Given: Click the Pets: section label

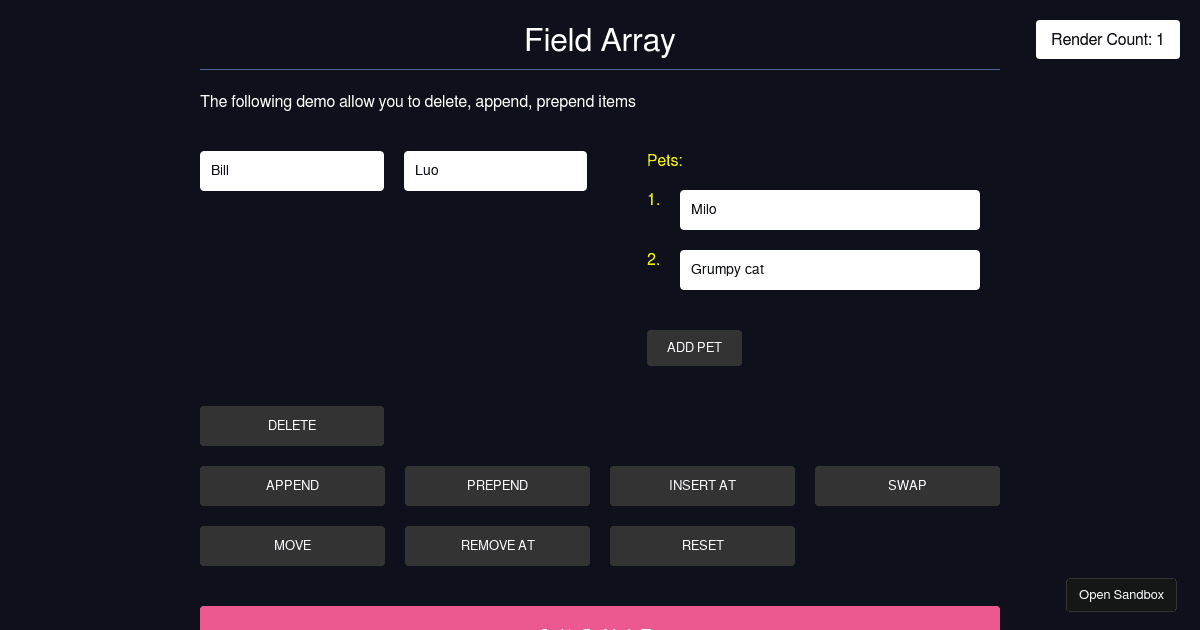Looking at the screenshot, I should click(x=664, y=160).
